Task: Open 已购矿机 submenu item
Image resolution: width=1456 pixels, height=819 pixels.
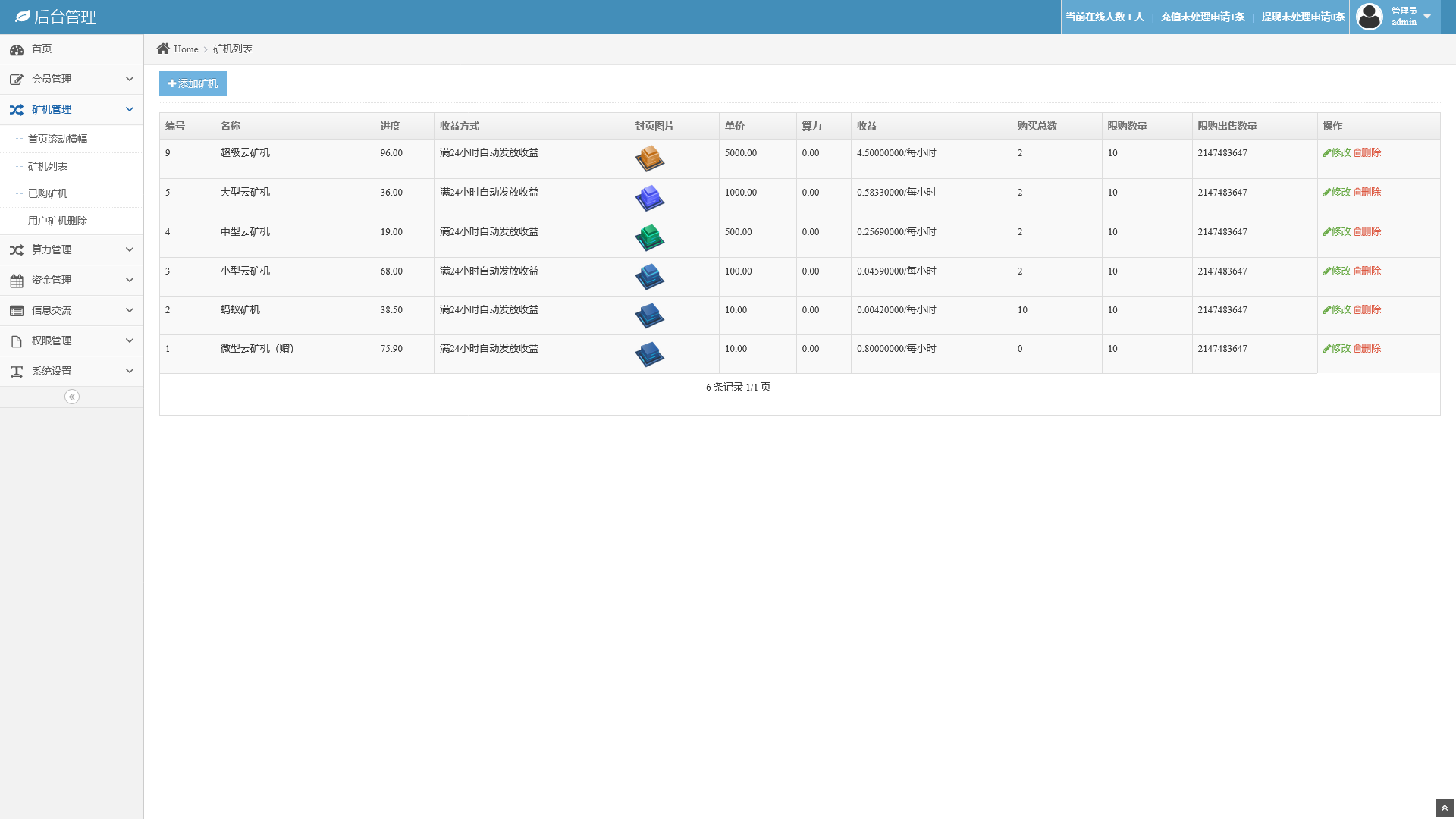Action: 48,193
